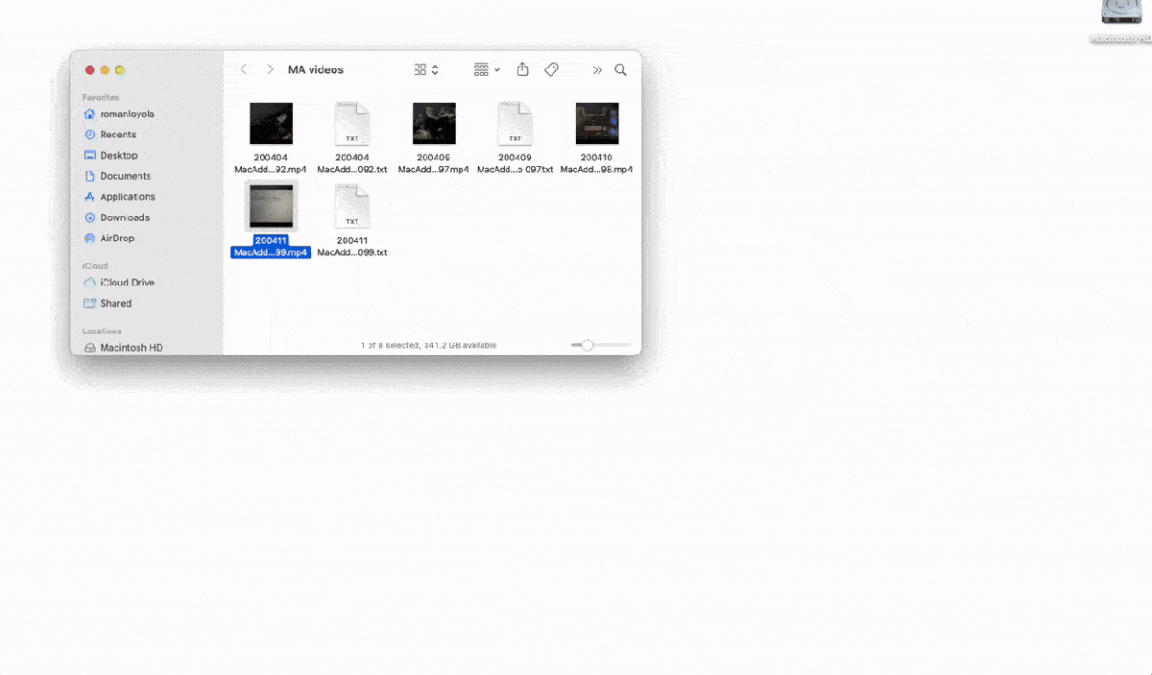Open Downloads from the sidebar
1152x675 pixels.
pyautogui.click(x=117, y=217)
